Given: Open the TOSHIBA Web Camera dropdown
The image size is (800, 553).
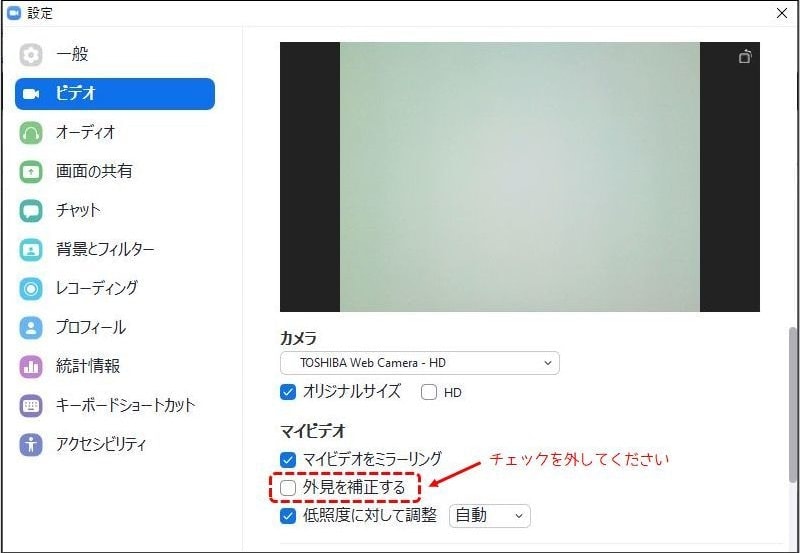Looking at the screenshot, I should coord(419,362).
